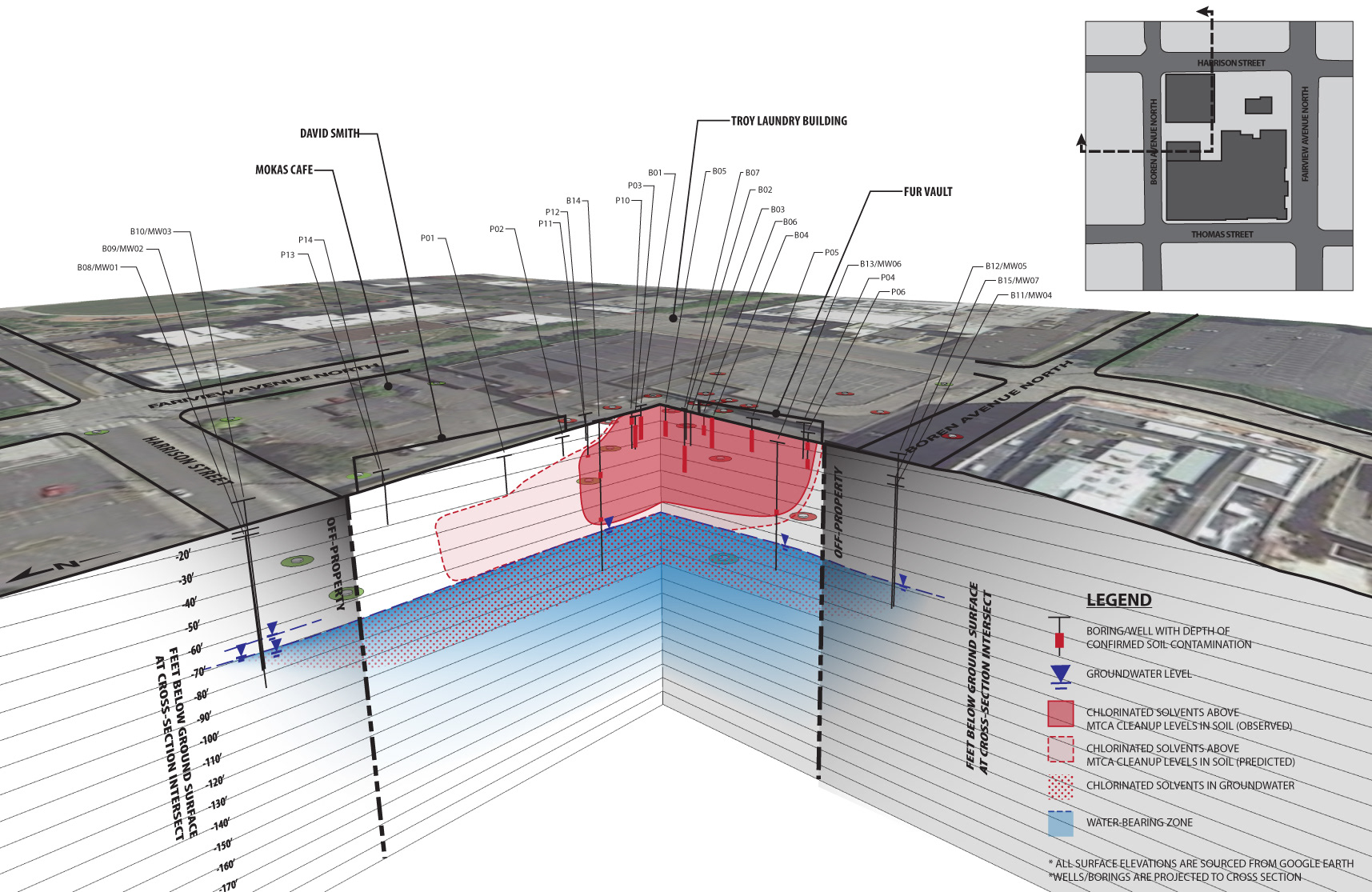
Task: Click the B08/MW01 well label
Action: pos(98,267)
